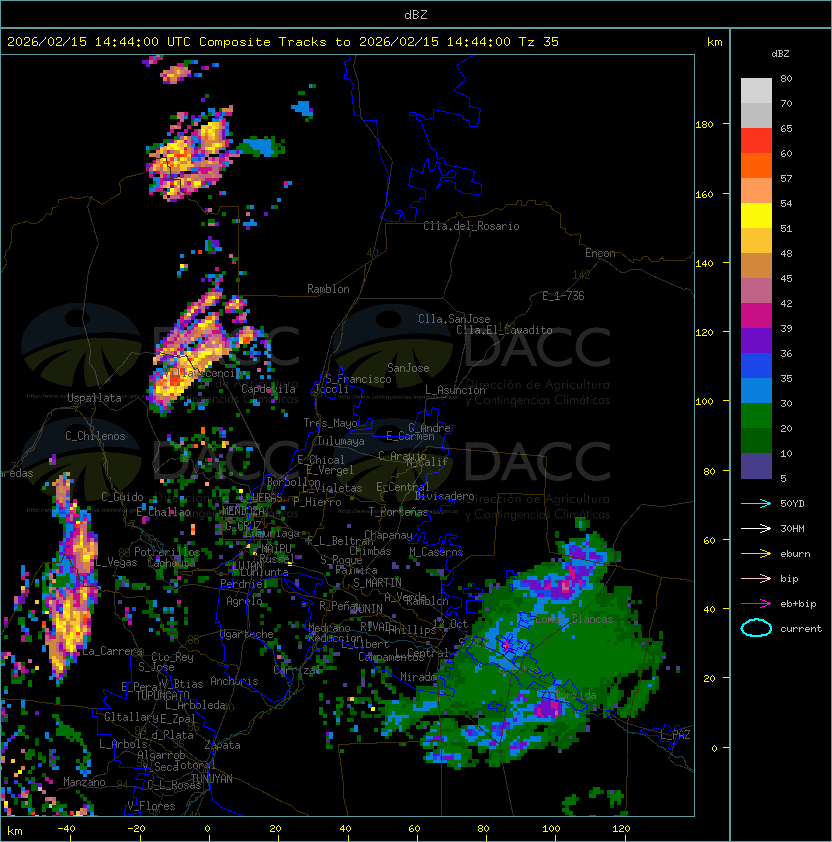Click the dBZ heading above the legend

[780, 54]
